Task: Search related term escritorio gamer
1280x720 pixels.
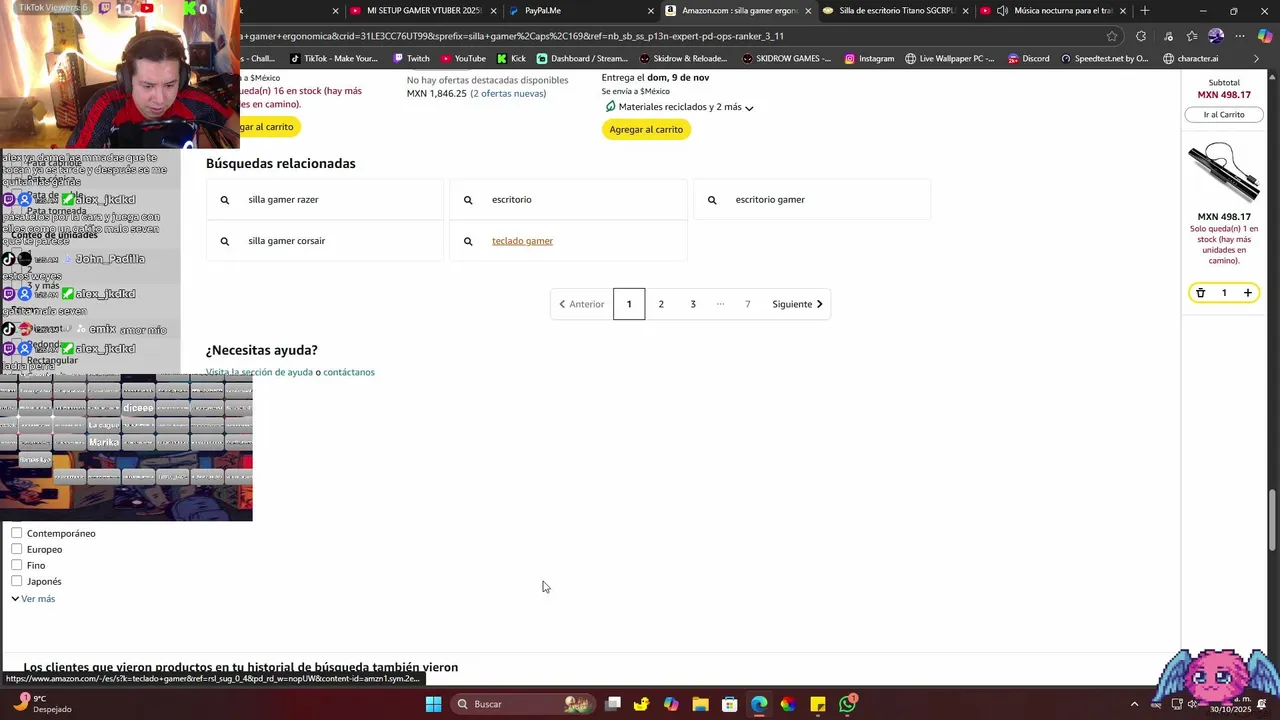Action: (x=812, y=200)
